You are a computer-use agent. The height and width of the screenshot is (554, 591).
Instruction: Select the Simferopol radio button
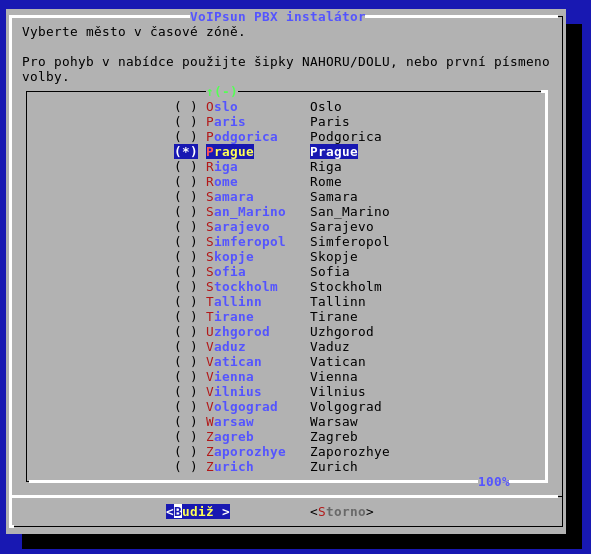pyautogui.click(x=186, y=242)
